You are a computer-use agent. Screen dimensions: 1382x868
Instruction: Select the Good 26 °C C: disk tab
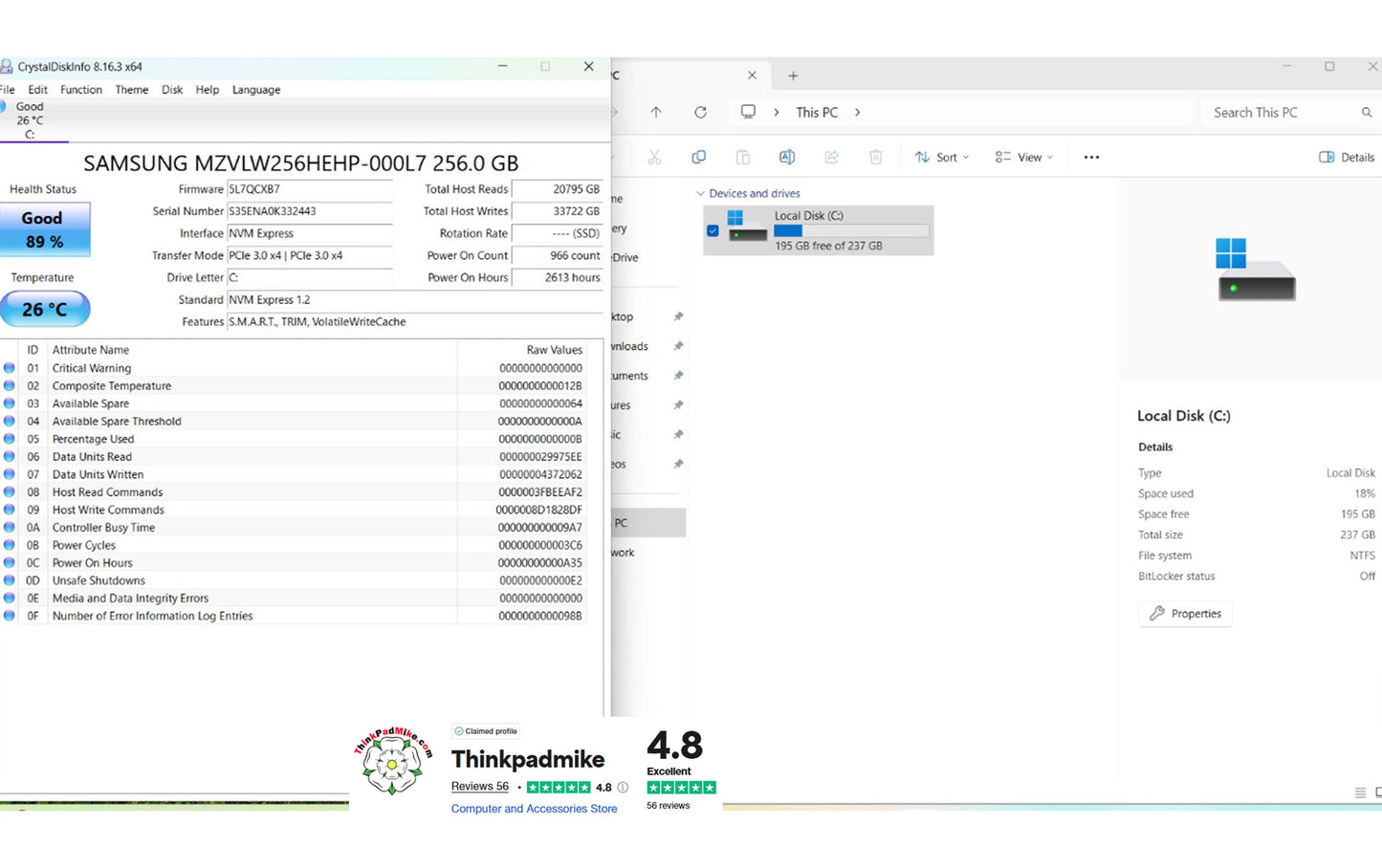29,120
